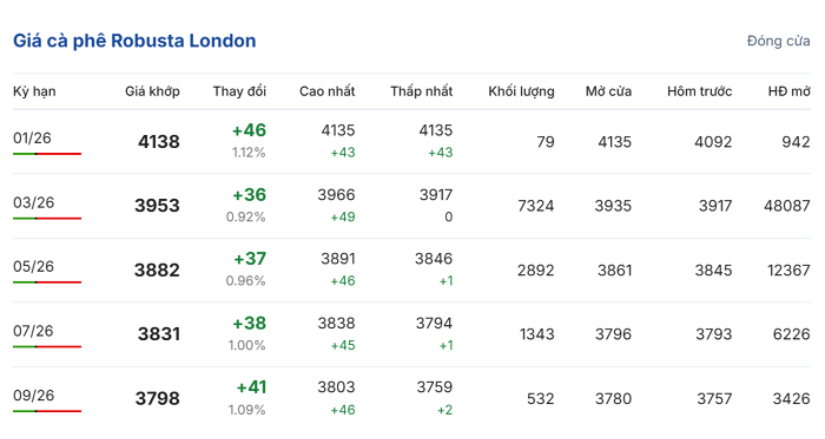The height and width of the screenshot is (439, 825).
Task: Click the green-red range bar under 01/26
Action: point(47,154)
